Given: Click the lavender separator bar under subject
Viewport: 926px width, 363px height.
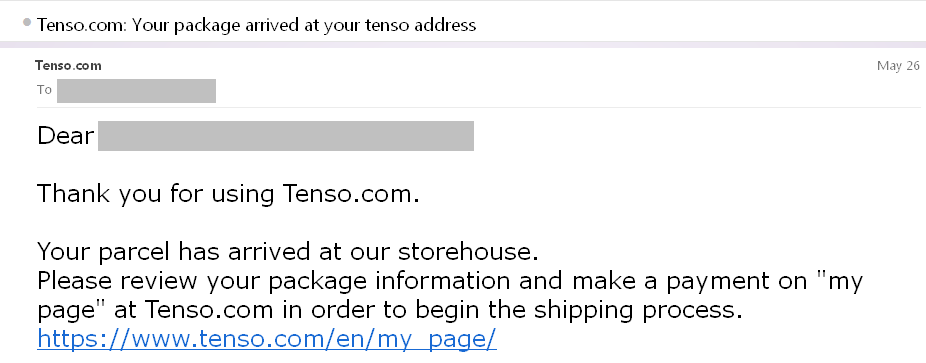Looking at the screenshot, I should (x=463, y=44).
